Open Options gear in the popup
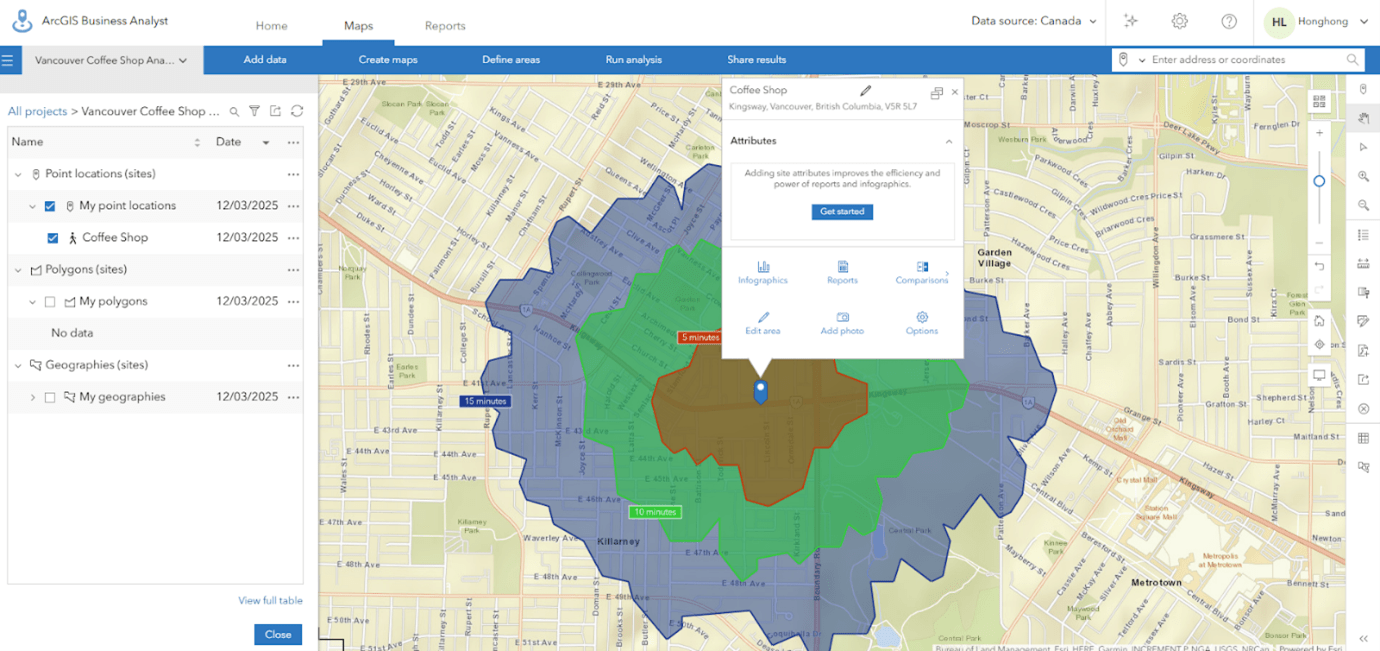Image resolution: width=1380 pixels, height=651 pixels. click(922, 323)
